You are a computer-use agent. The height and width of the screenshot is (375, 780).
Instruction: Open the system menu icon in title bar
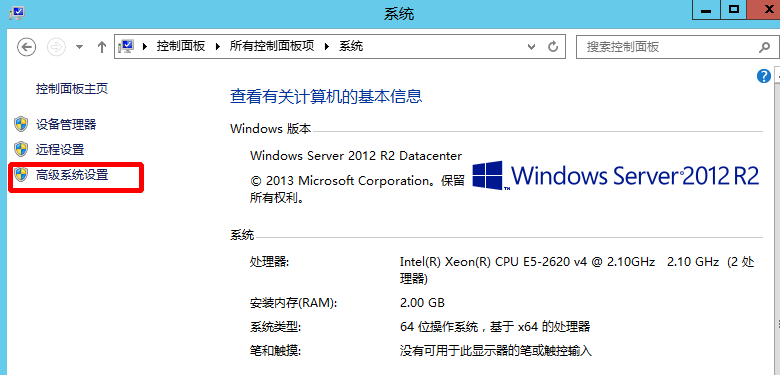tap(17, 11)
